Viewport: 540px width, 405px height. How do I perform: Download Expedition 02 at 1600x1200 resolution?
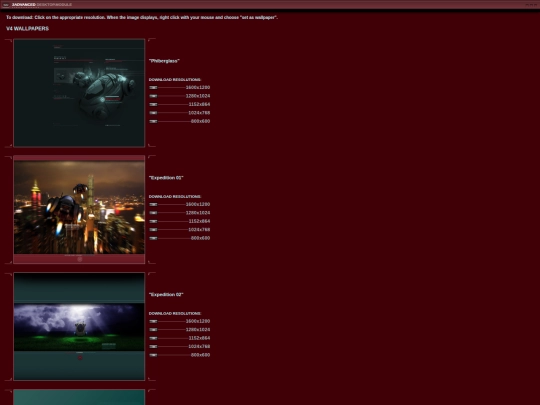click(198, 321)
